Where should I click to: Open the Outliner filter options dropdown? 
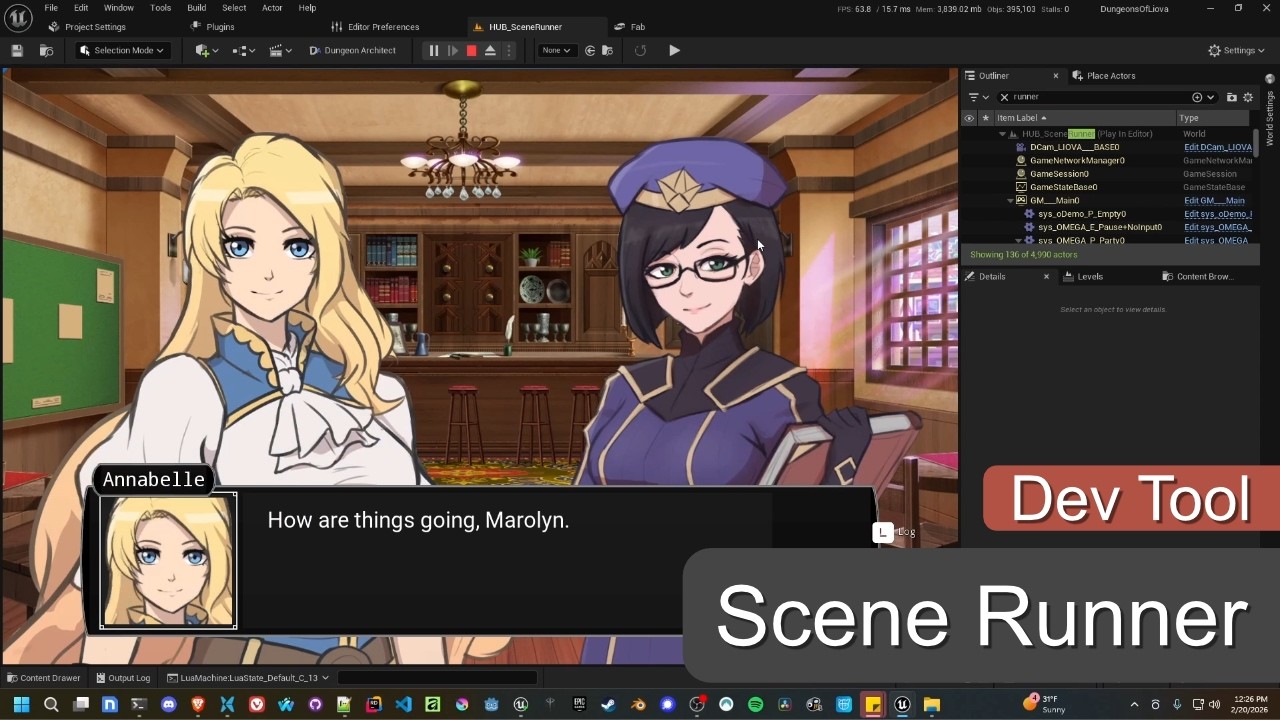pyautogui.click(x=978, y=97)
